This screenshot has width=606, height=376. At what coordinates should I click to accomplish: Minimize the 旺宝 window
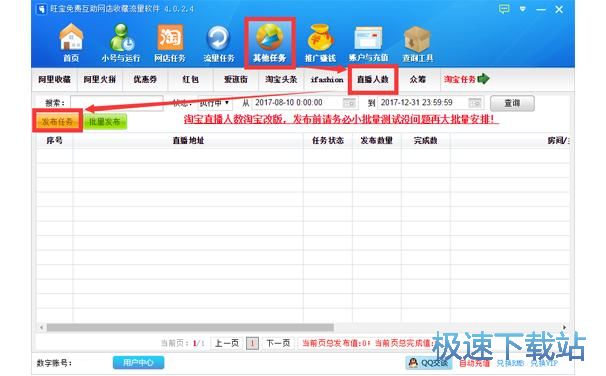pyautogui.click(x=541, y=9)
